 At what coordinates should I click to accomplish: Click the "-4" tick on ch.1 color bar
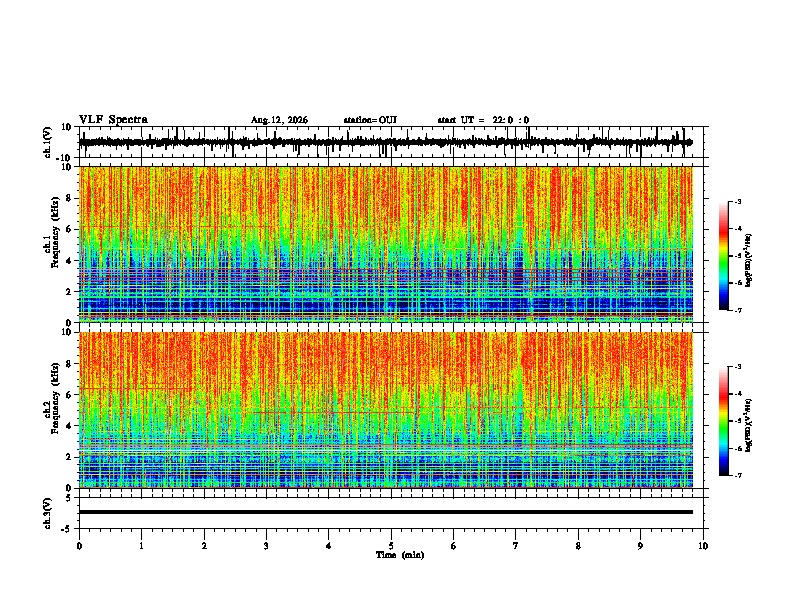click(x=737, y=229)
